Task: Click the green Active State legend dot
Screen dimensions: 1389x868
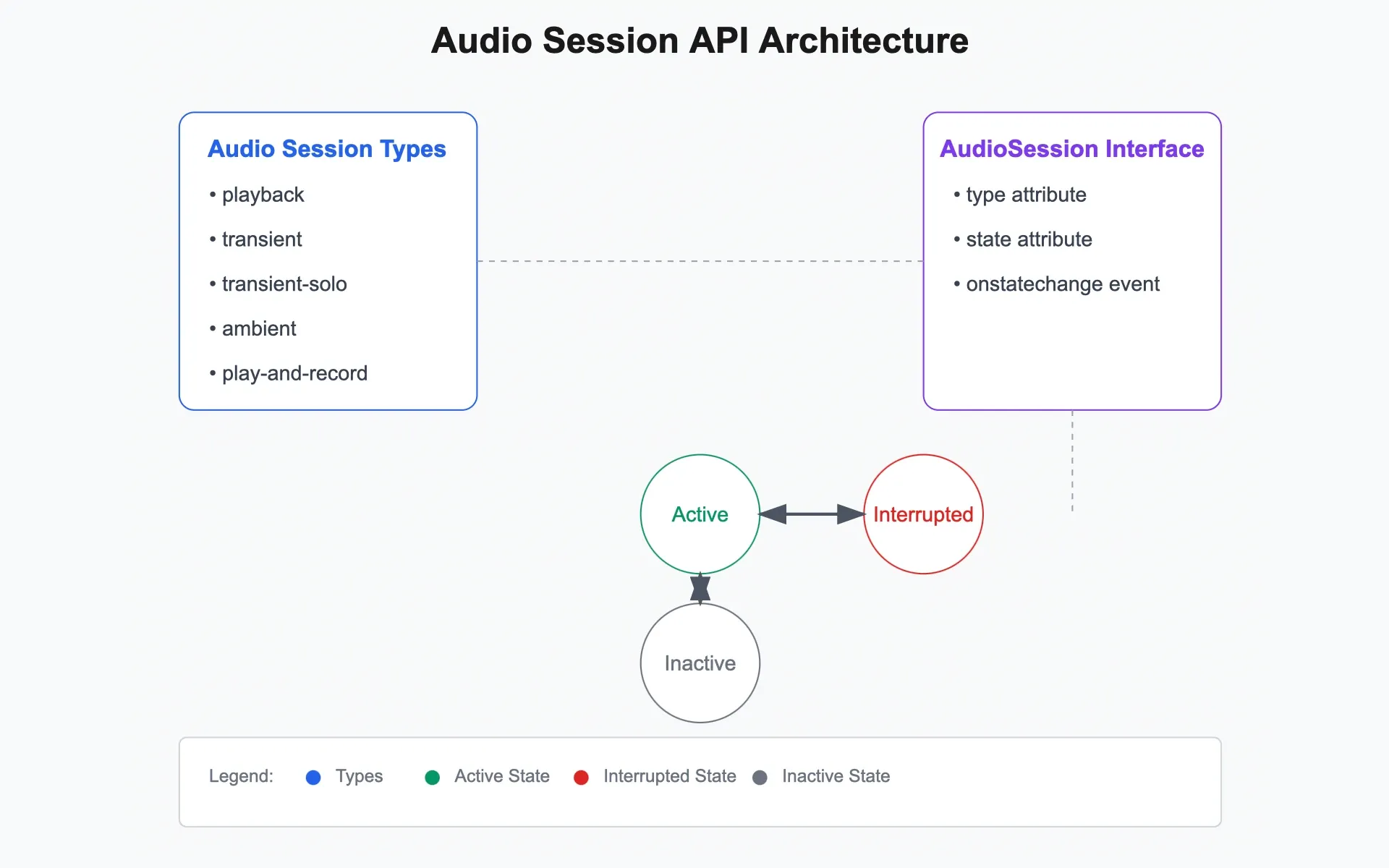Action: click(433, 777)
